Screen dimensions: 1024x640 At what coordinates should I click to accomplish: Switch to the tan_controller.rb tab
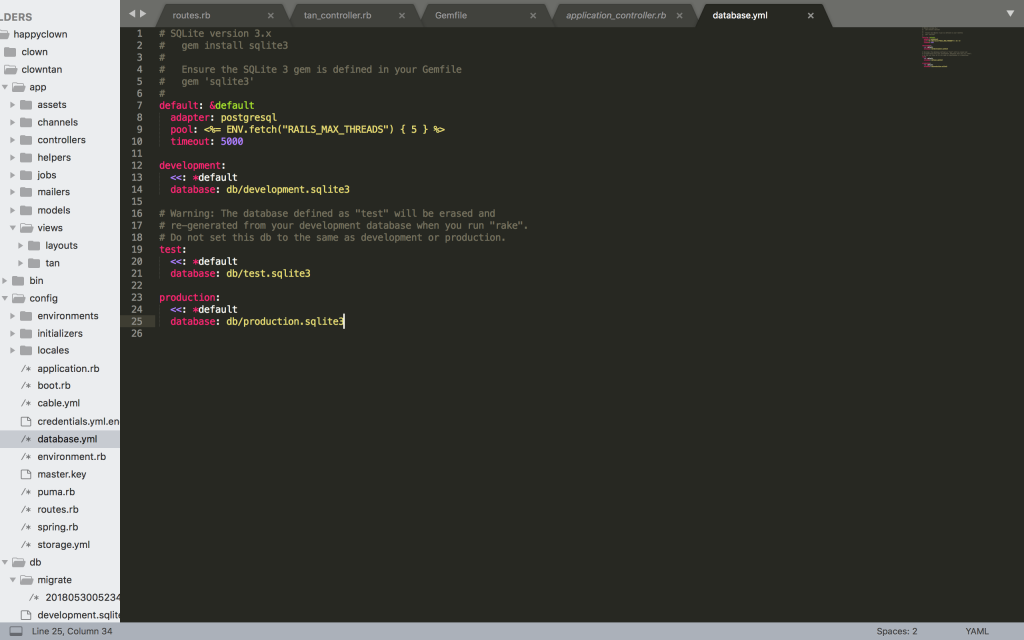(x=337, y=15)
